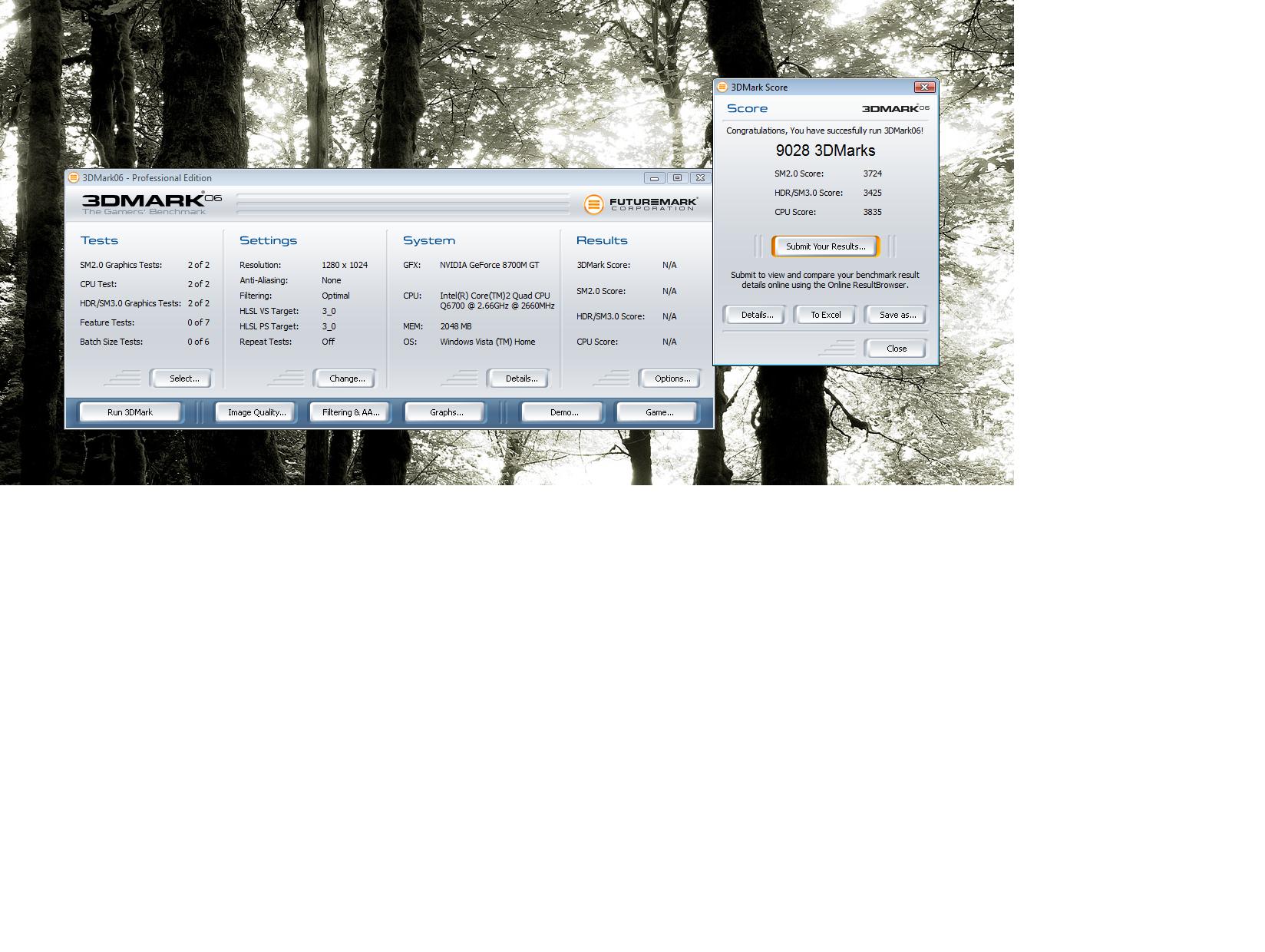Run the 3DMark benchmark

[130, 412]
